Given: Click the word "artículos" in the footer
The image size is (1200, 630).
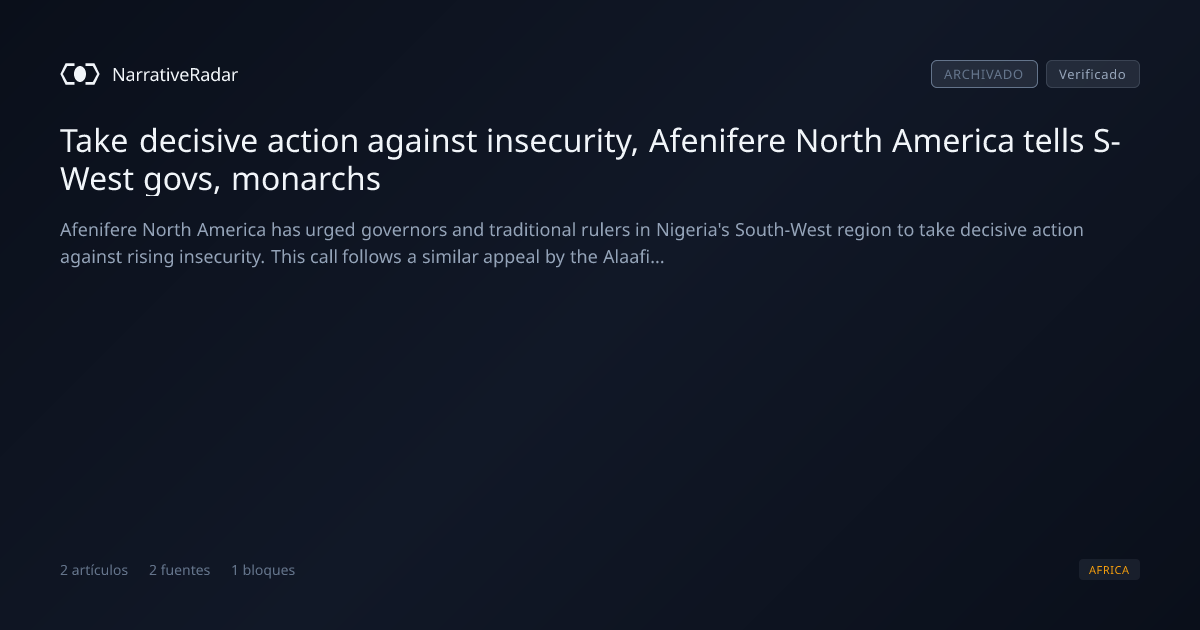Looking at the screenshot, I should (100, 570).
